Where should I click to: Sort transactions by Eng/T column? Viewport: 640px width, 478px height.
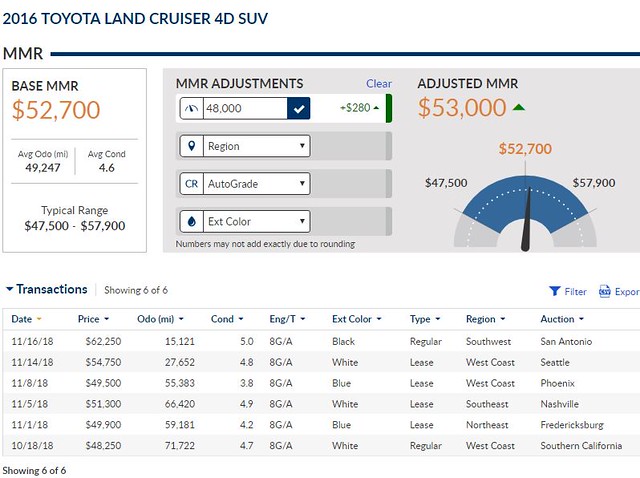click(x=287, y=319)
